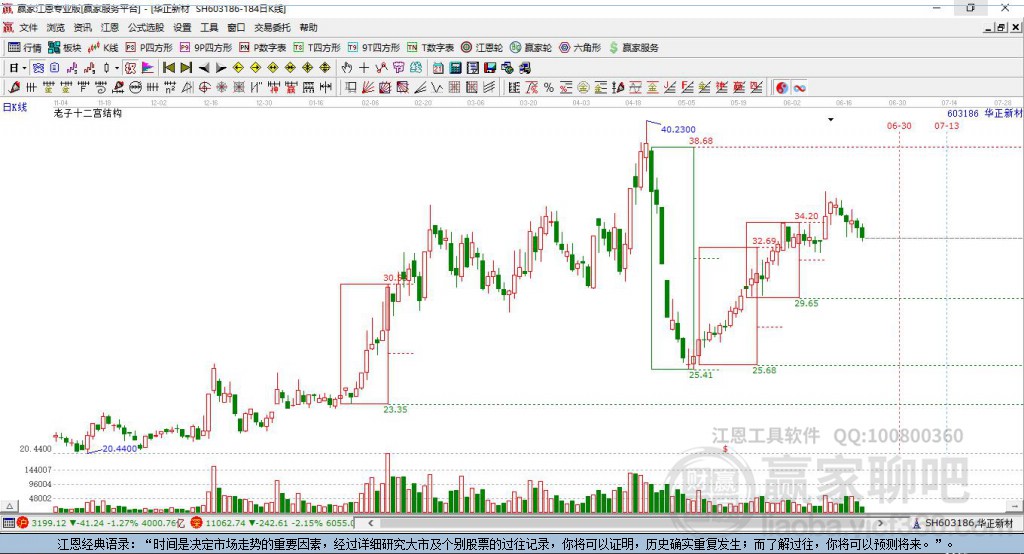The image size is (1024, 554).
Task: Click the 34.20 price annotation
Action: [x=806, y=216]
